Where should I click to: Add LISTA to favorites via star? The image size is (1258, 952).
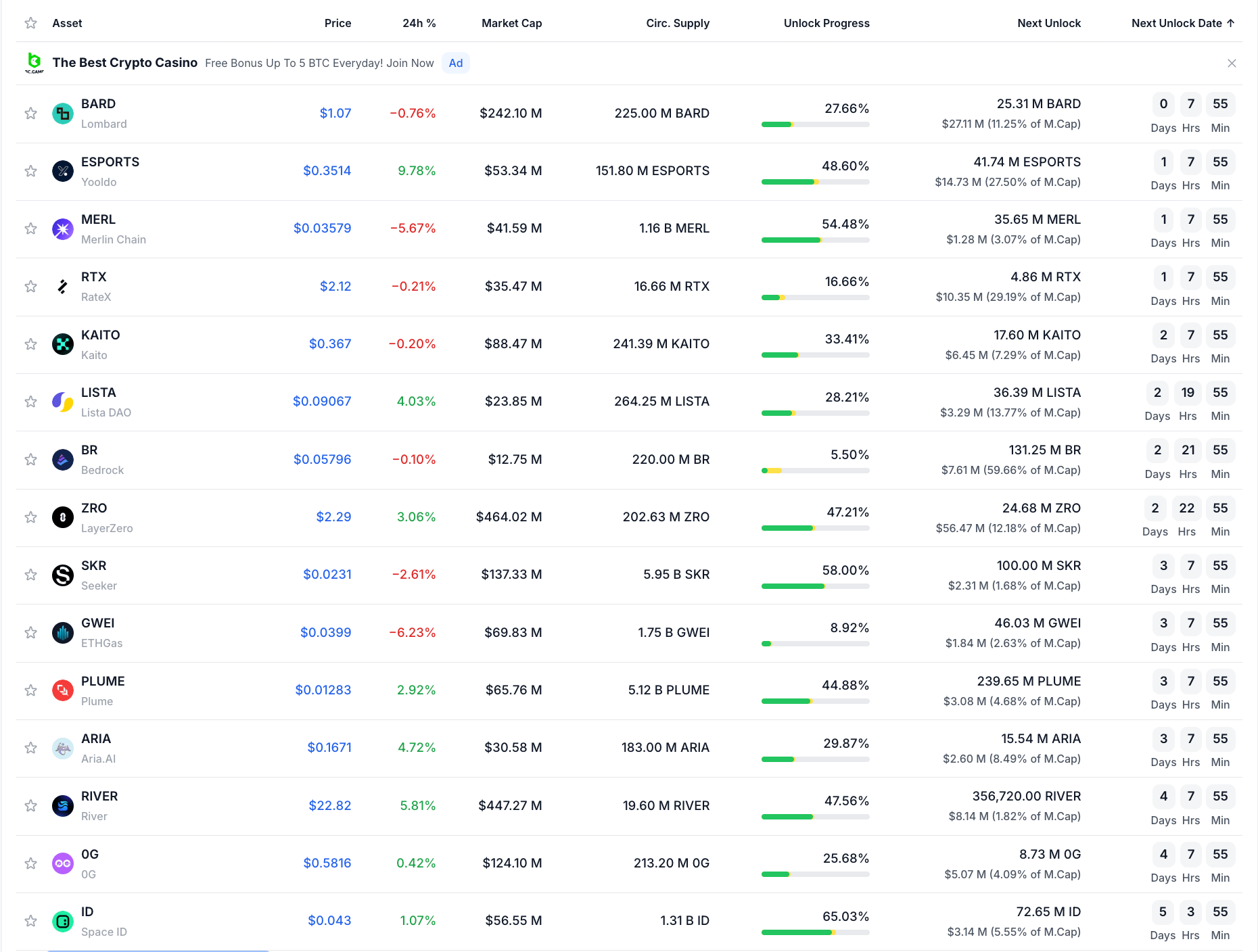tap(30, 402)
